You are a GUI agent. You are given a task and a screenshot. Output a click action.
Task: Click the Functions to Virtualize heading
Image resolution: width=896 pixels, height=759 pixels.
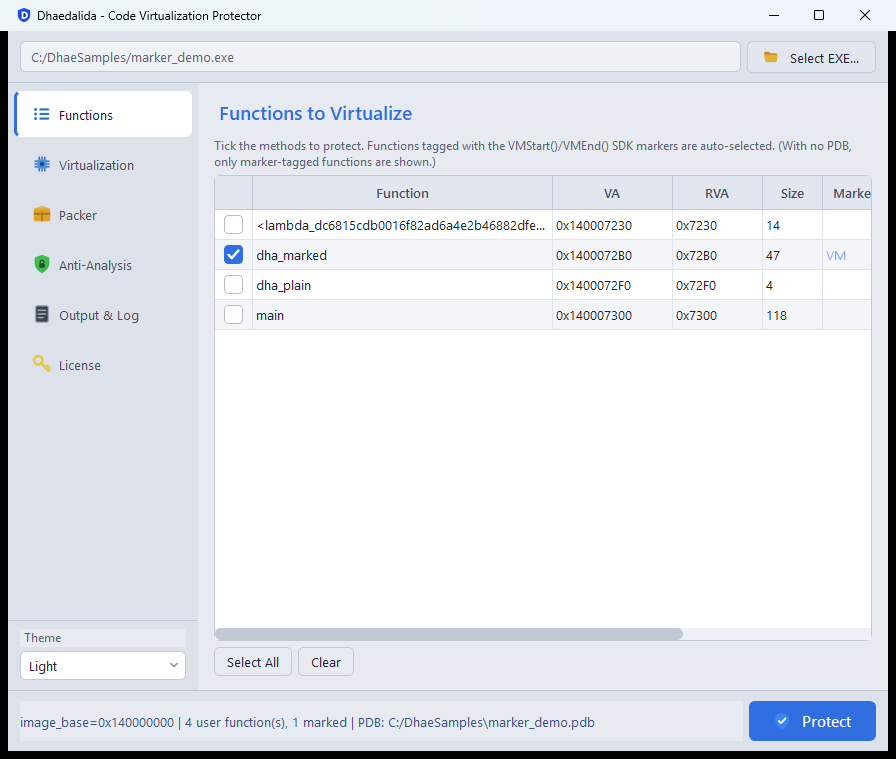pyautogui.click(x=315, y=113)
